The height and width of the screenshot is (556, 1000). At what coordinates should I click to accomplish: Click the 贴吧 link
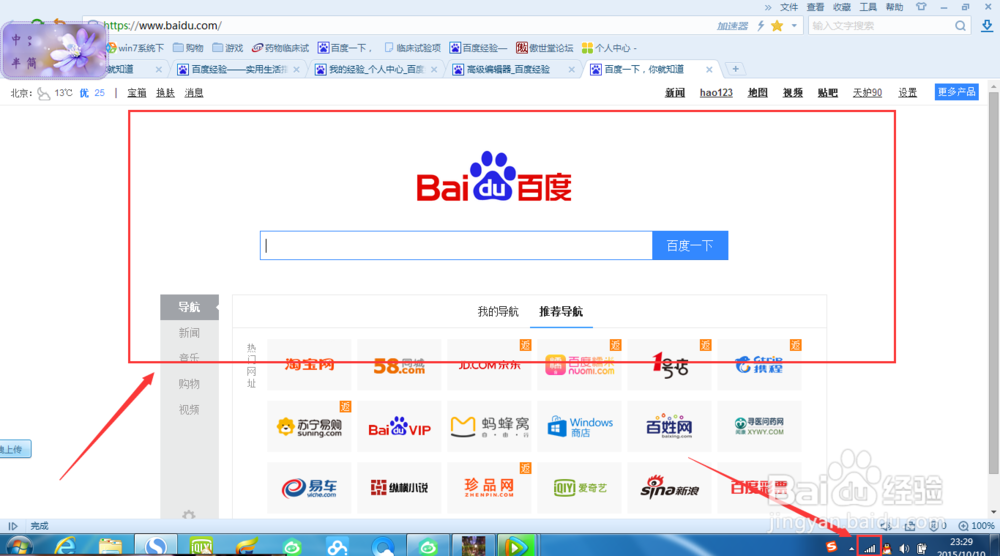(x=828, y=92)
